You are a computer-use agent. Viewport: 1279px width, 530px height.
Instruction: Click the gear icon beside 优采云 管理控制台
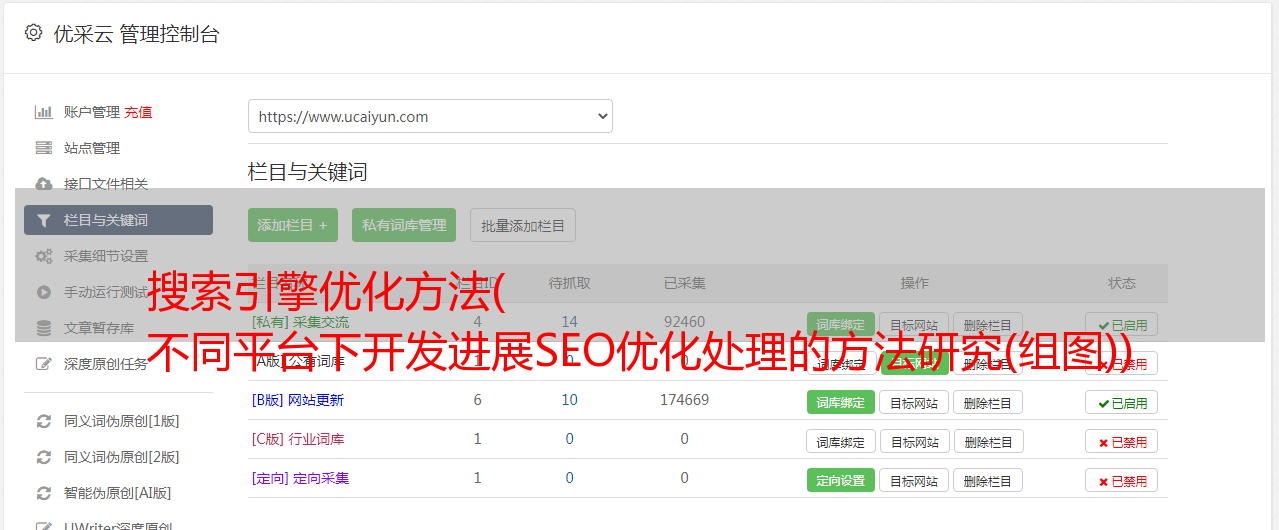(x=33, y=33)
